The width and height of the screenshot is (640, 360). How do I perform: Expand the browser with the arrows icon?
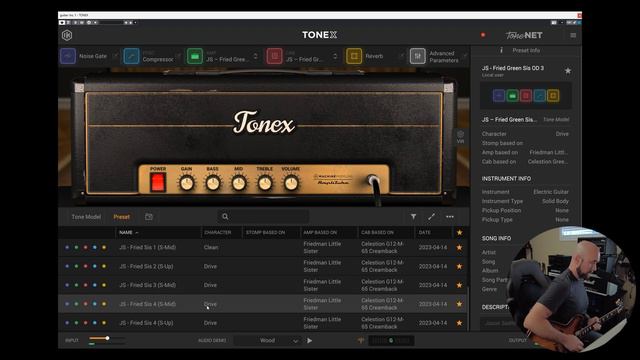(431, 217)
